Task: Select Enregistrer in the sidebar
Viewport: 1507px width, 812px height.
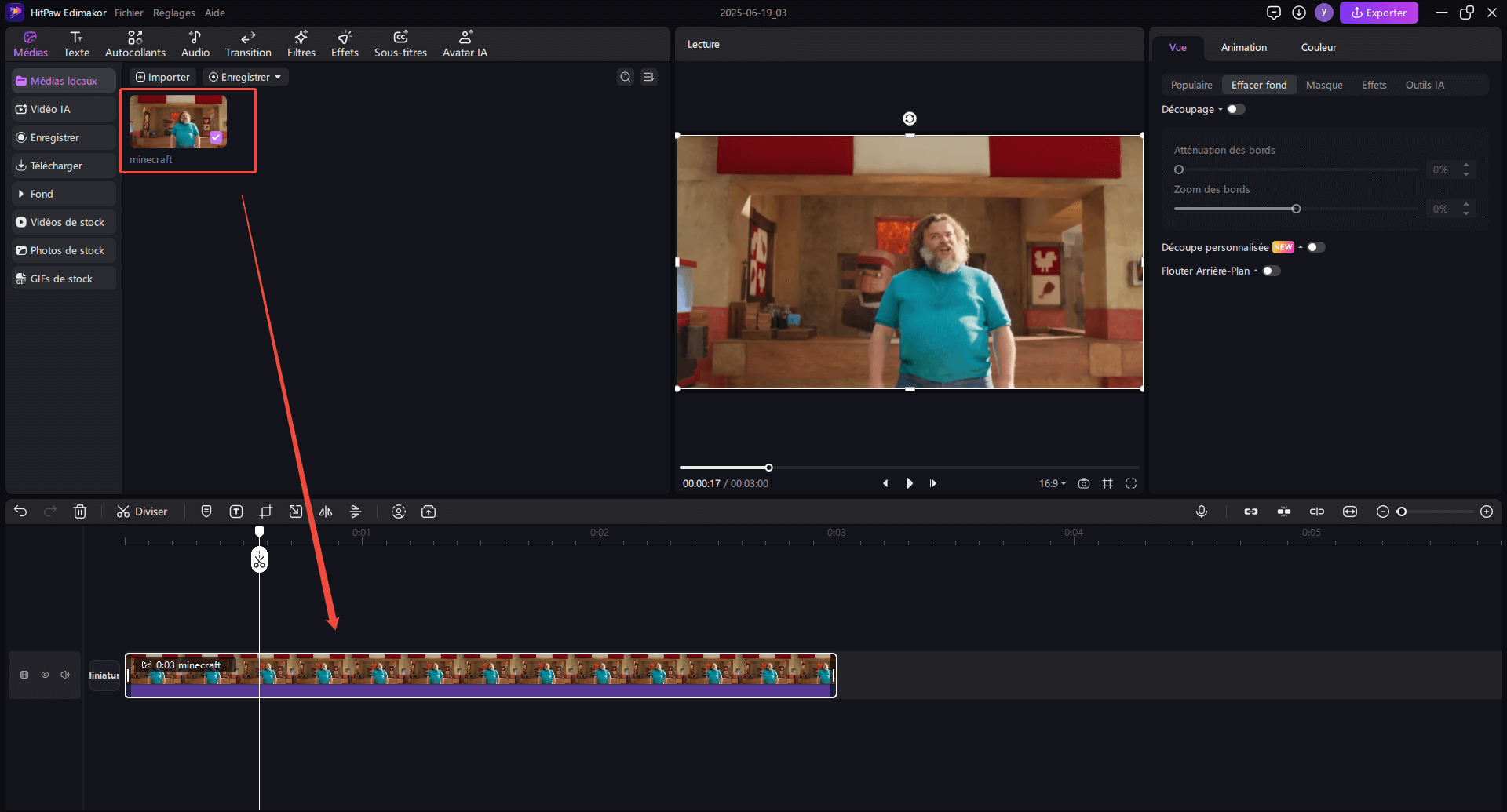Action: (x=64, y=137)
